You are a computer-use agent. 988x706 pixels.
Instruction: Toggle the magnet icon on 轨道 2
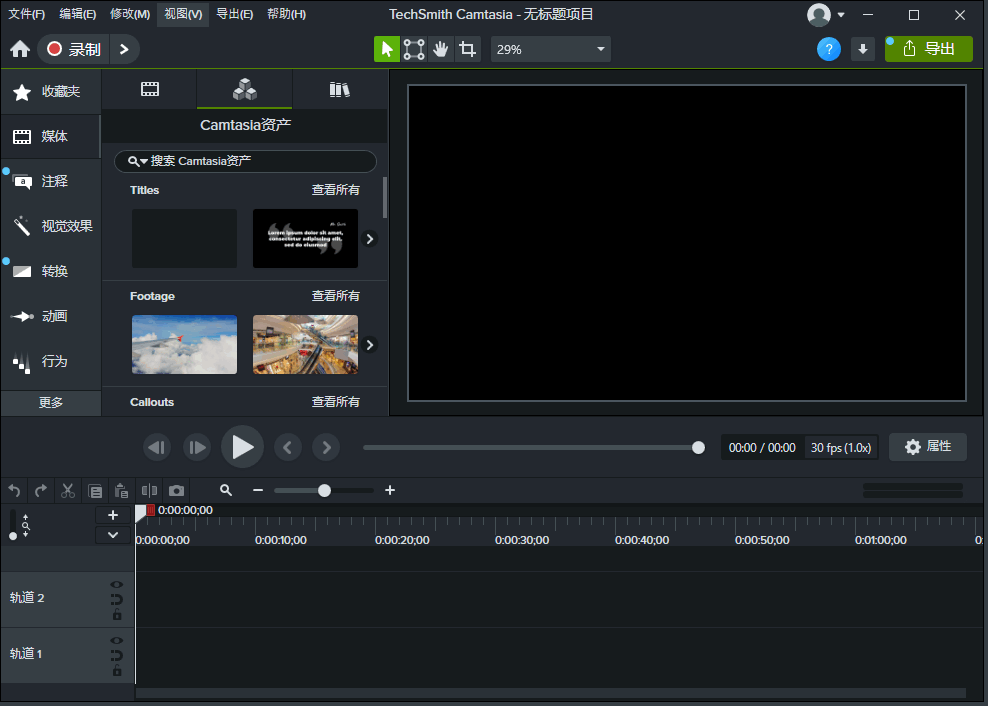click(117, 600)
